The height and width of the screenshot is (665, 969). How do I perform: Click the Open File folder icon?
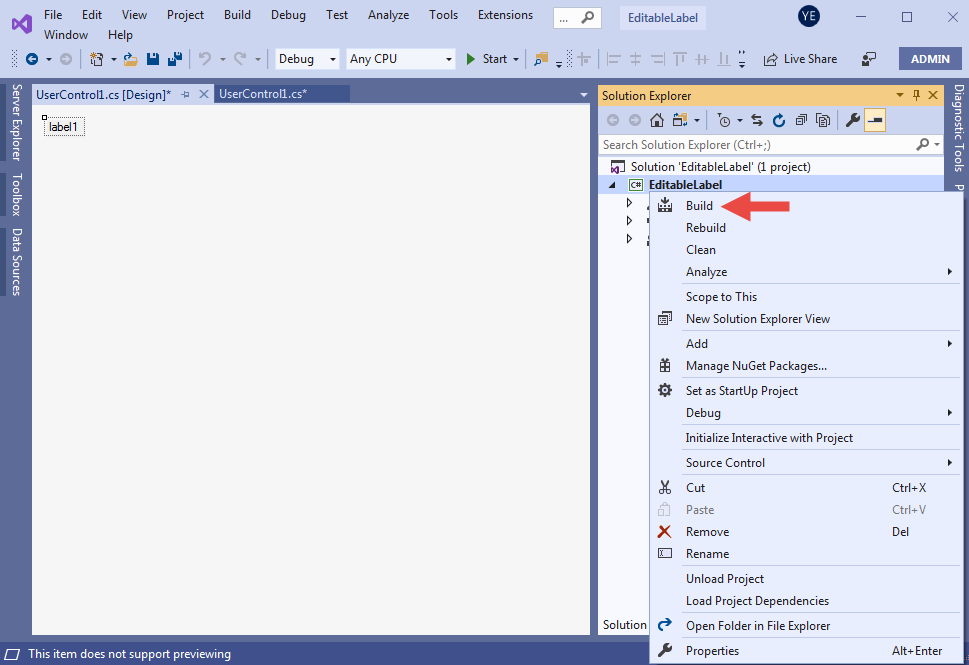click(130, 59)
